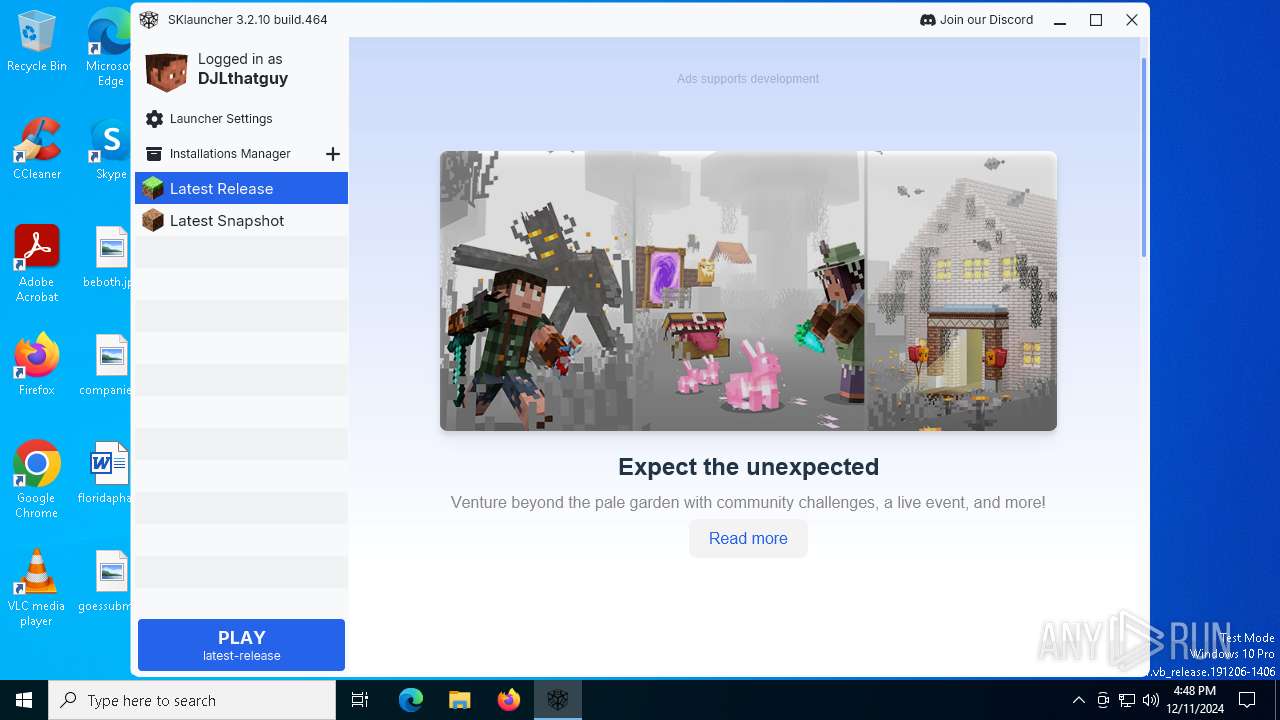1280x720 pixels.
Task: Open Installations Manager entry
Action: point(229,154)
